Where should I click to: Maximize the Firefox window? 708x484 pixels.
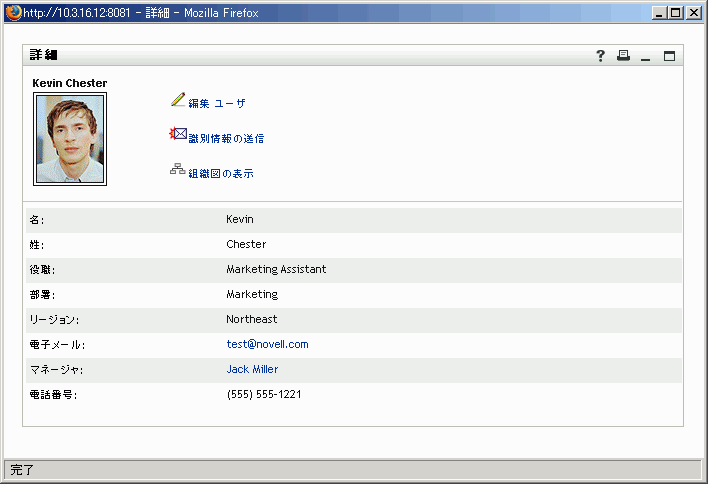coord(676,13)
